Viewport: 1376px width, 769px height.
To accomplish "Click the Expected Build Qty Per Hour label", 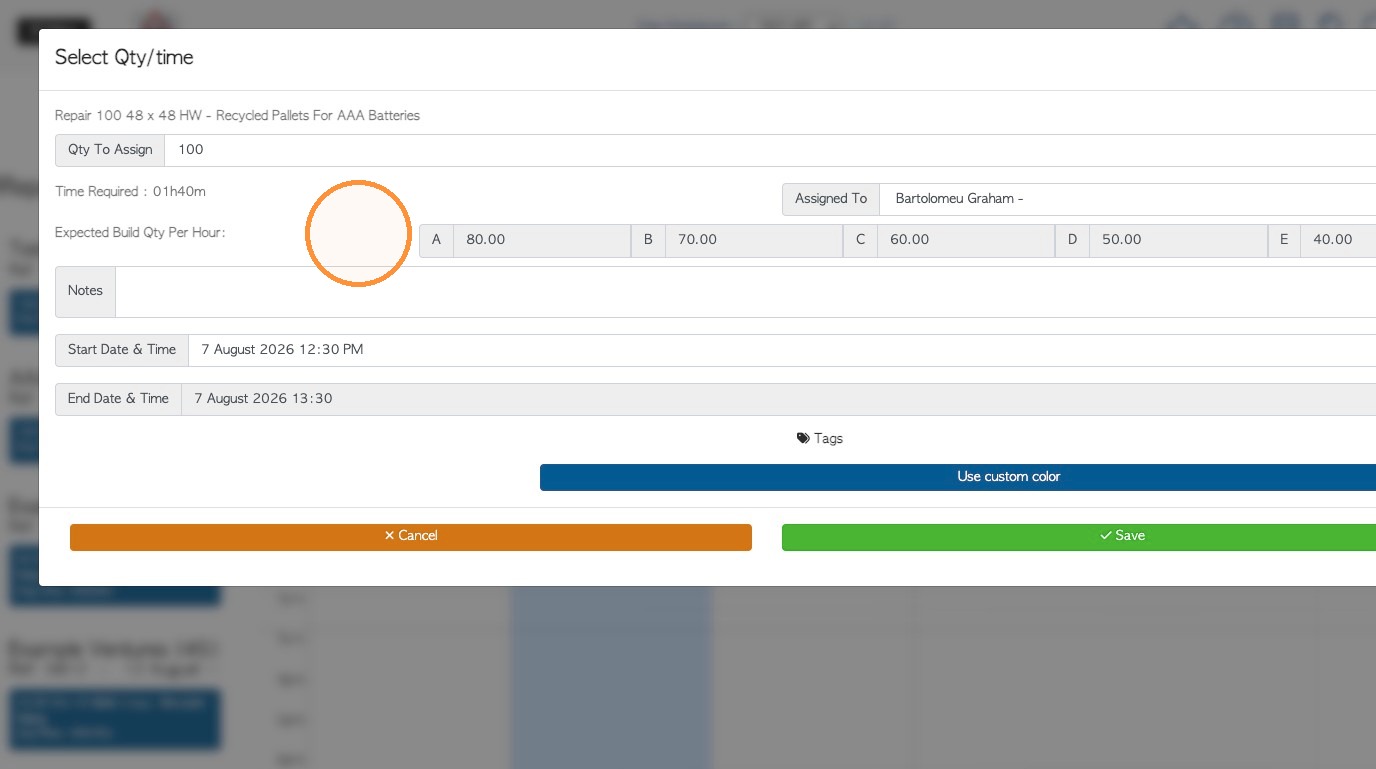I will 140,232.
